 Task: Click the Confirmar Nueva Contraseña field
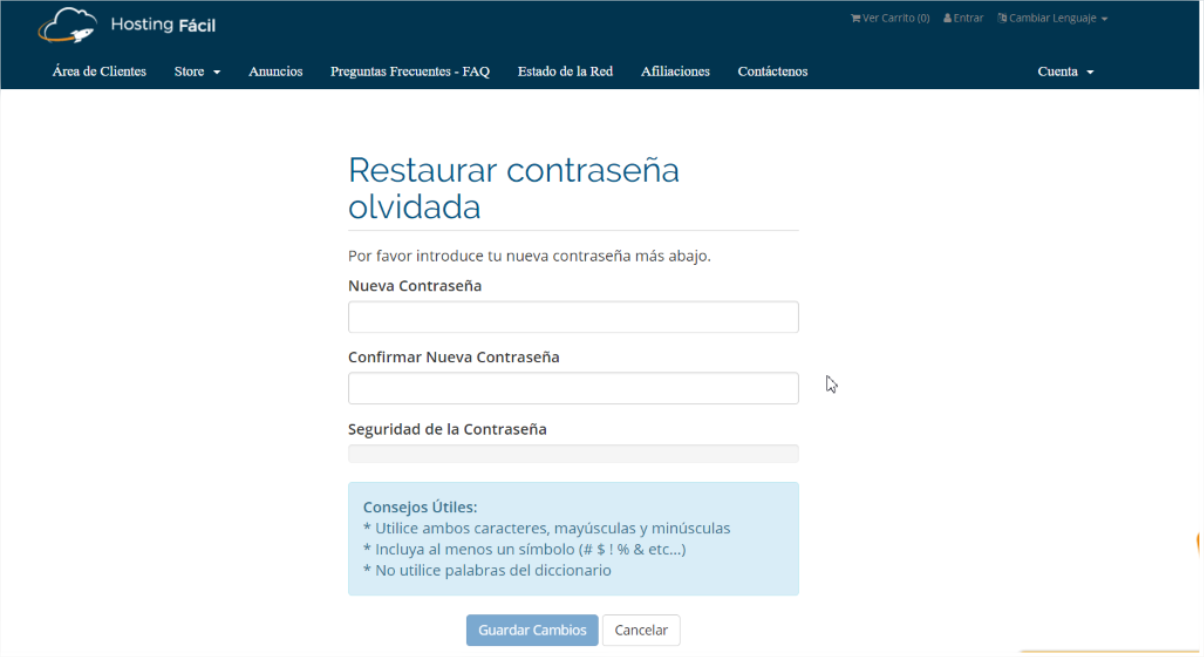[x=573, y=388]
